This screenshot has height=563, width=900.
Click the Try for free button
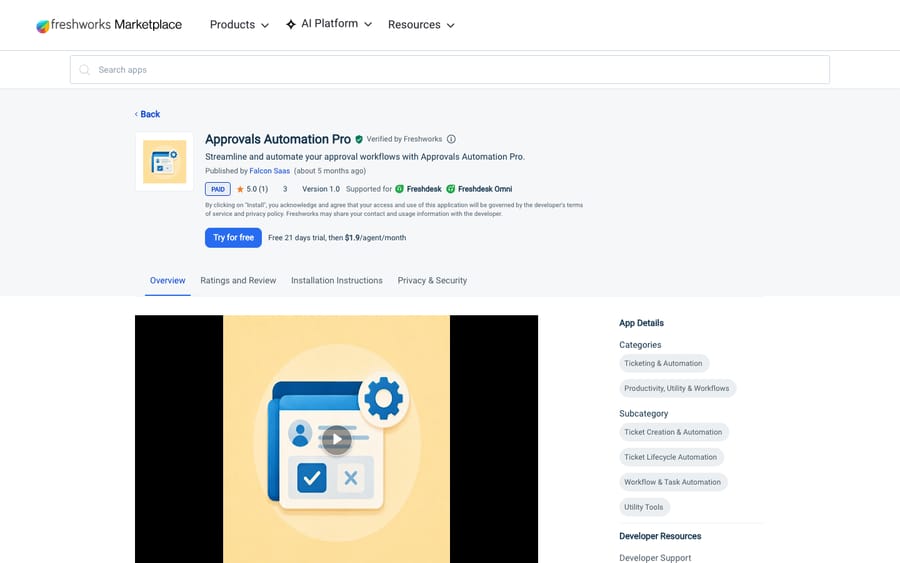[233, 238]
